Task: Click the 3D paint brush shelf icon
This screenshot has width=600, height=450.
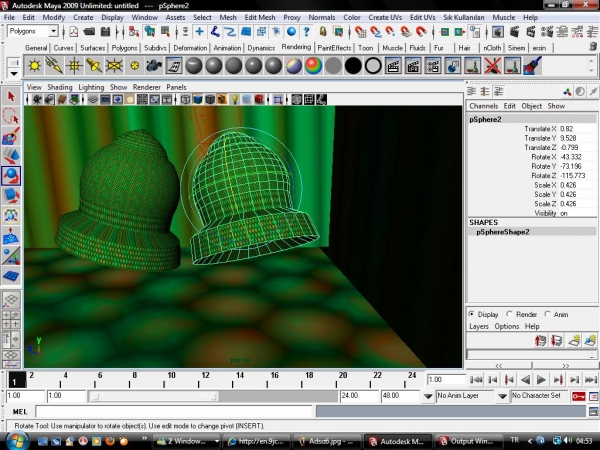Action: pyautogui.click(x=532, y=65)
